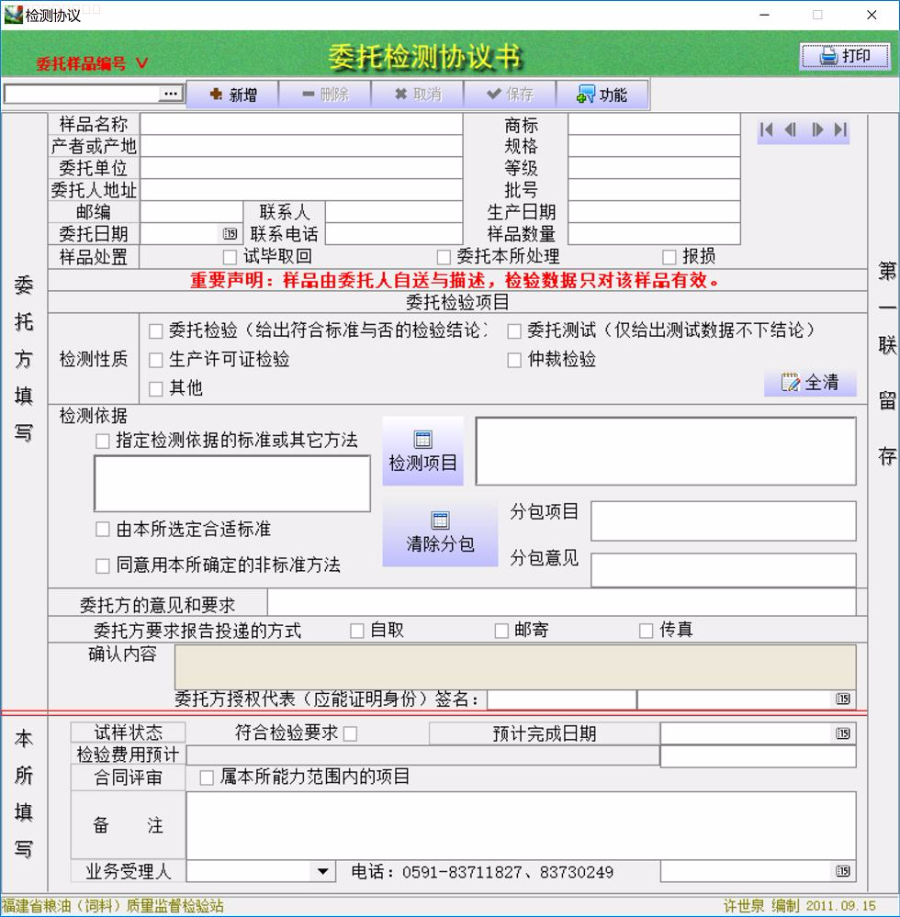Click the 删除 delete button
The width and height of the screenshot is (900, 917).
tap(325, 94)
